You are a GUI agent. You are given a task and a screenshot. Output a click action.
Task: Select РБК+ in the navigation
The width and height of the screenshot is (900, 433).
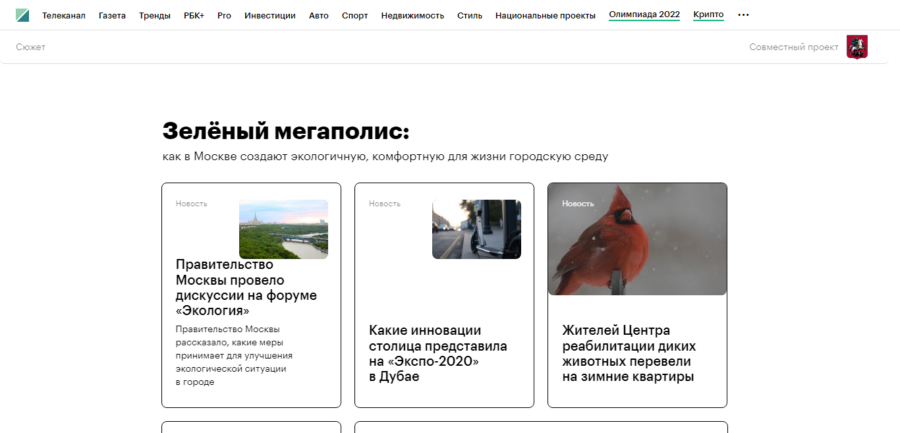tap(194, 16)
